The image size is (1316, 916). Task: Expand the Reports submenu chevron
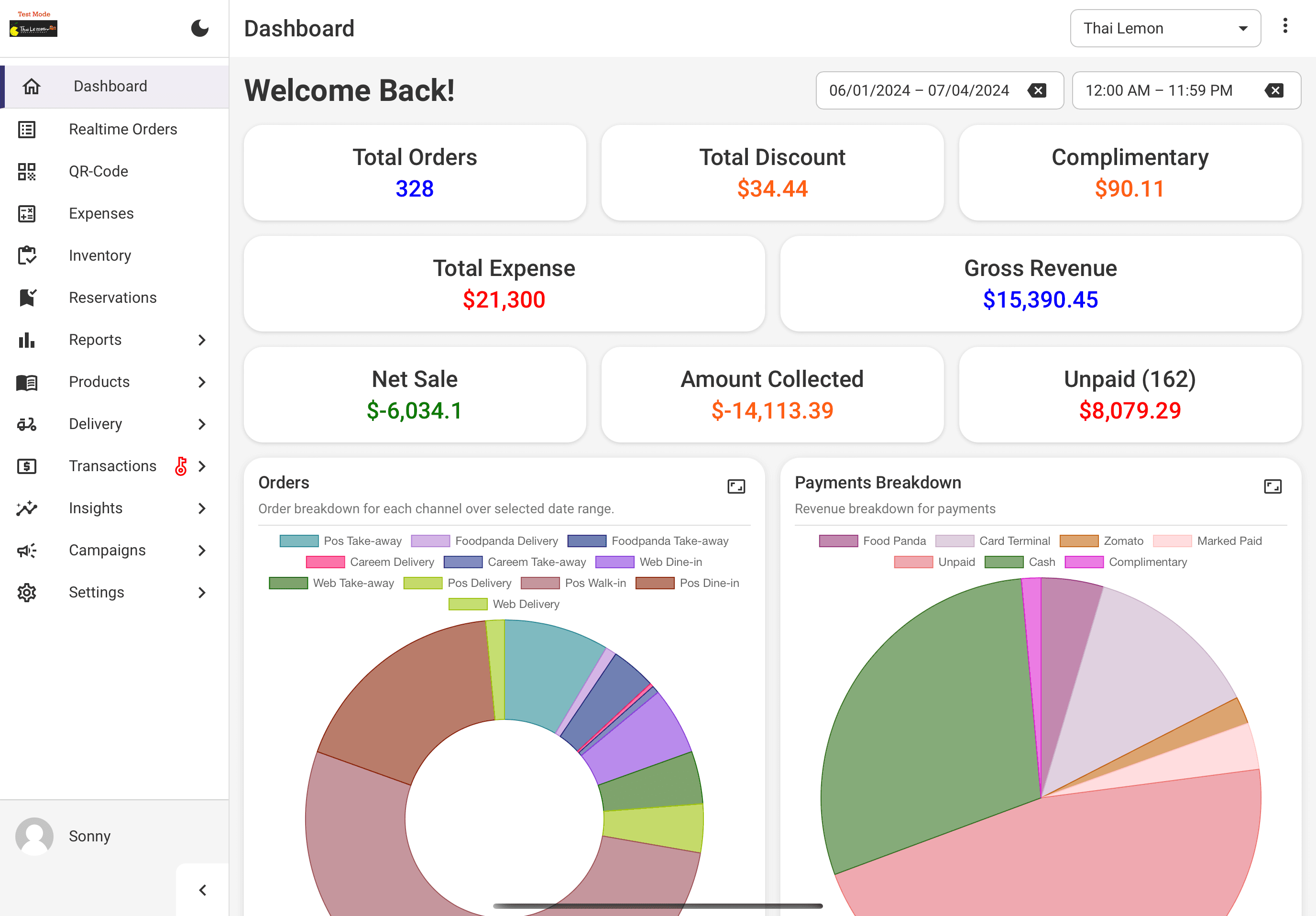click(x=202, y=340)
